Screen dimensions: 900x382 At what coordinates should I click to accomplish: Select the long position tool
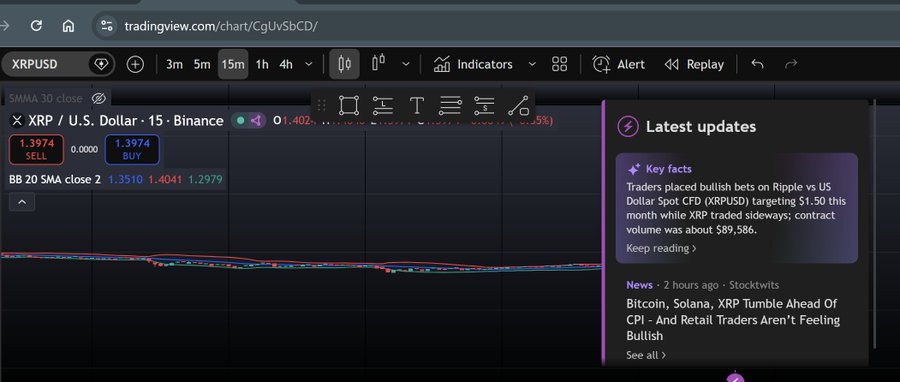pyautogui.click(x=383, y=106)
